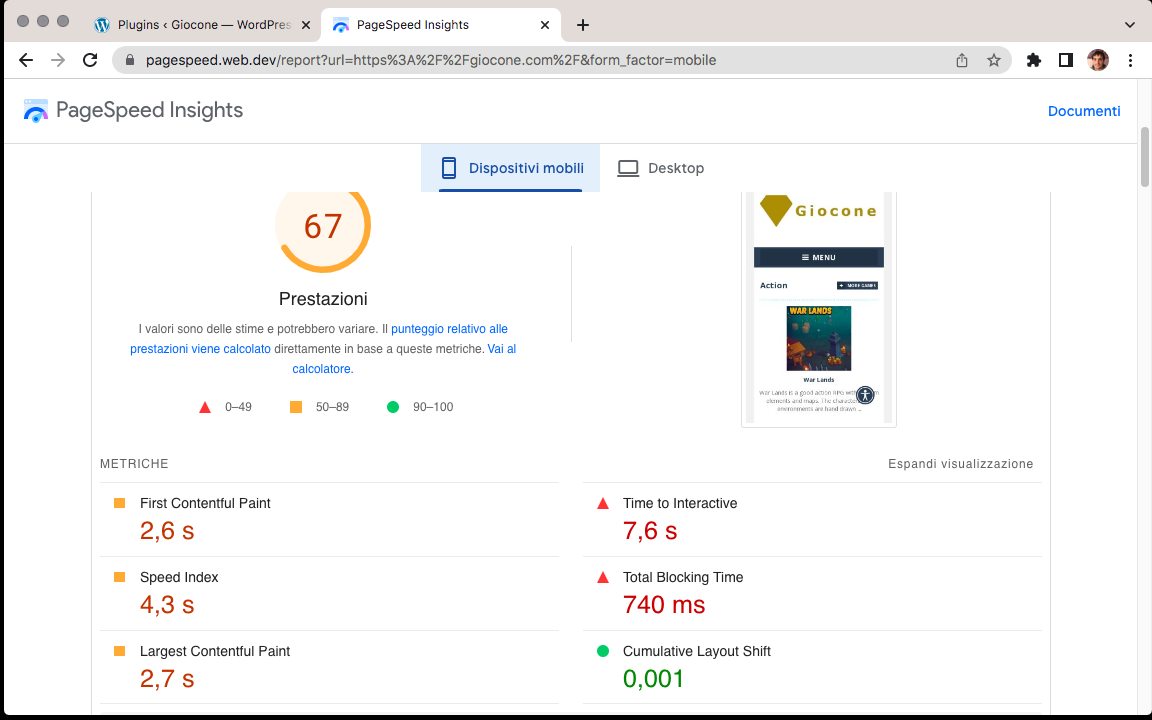
Task: Open the Extensions puzzle icon
Action: [1034, 60]
